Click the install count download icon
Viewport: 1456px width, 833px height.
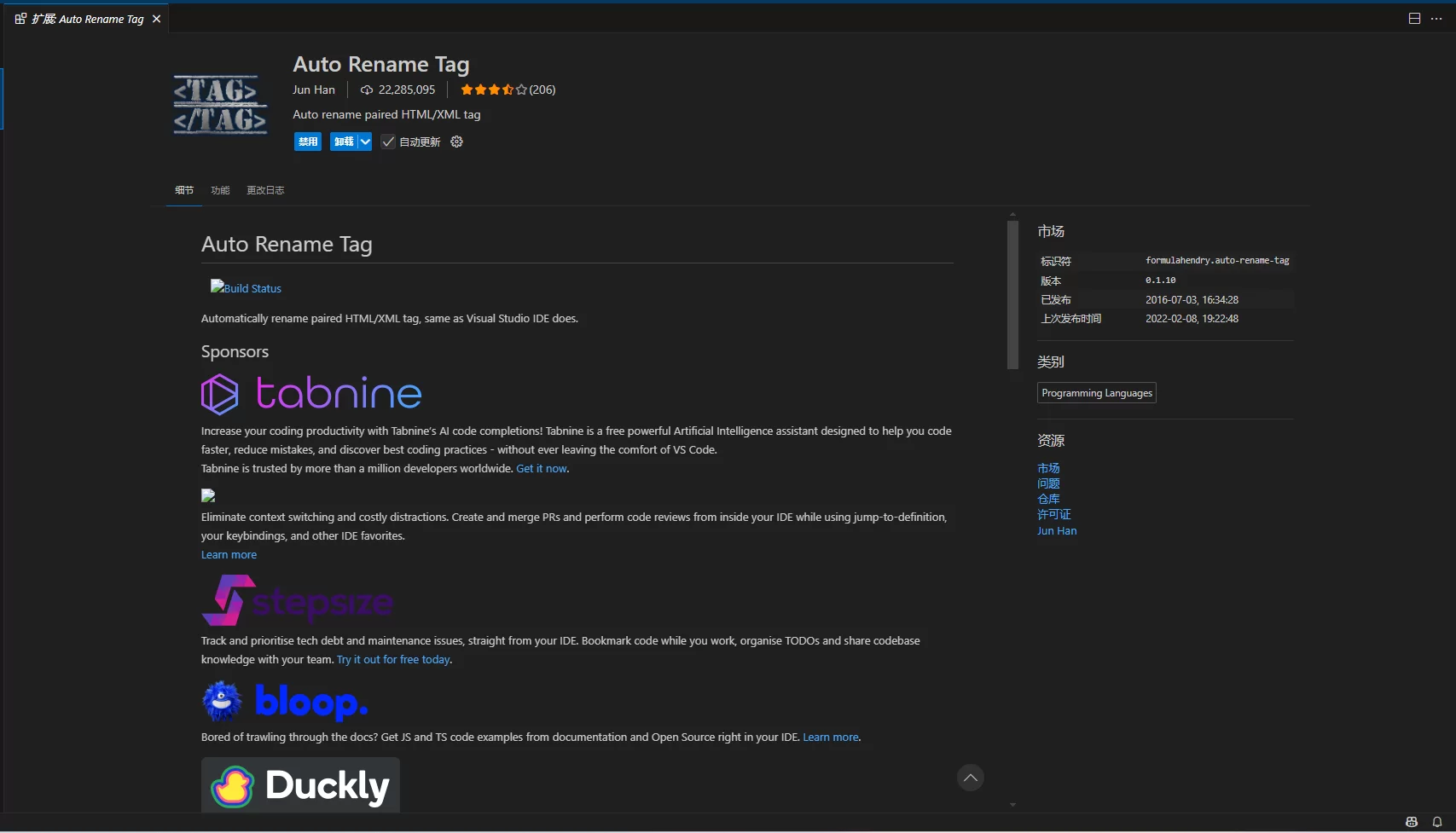coord(367,90)
